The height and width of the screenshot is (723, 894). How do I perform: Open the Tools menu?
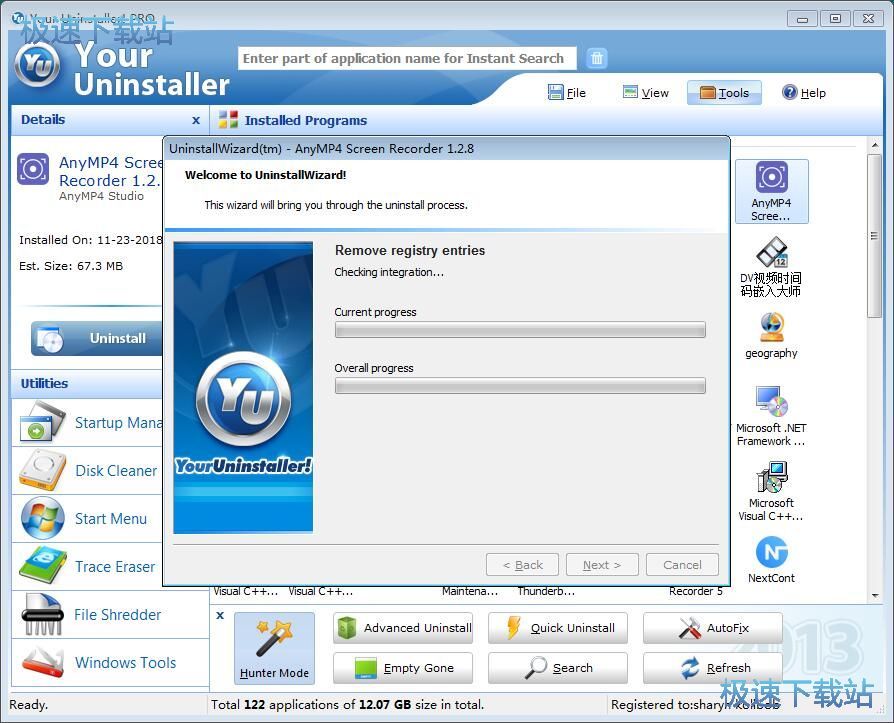(x=724, y=92)
